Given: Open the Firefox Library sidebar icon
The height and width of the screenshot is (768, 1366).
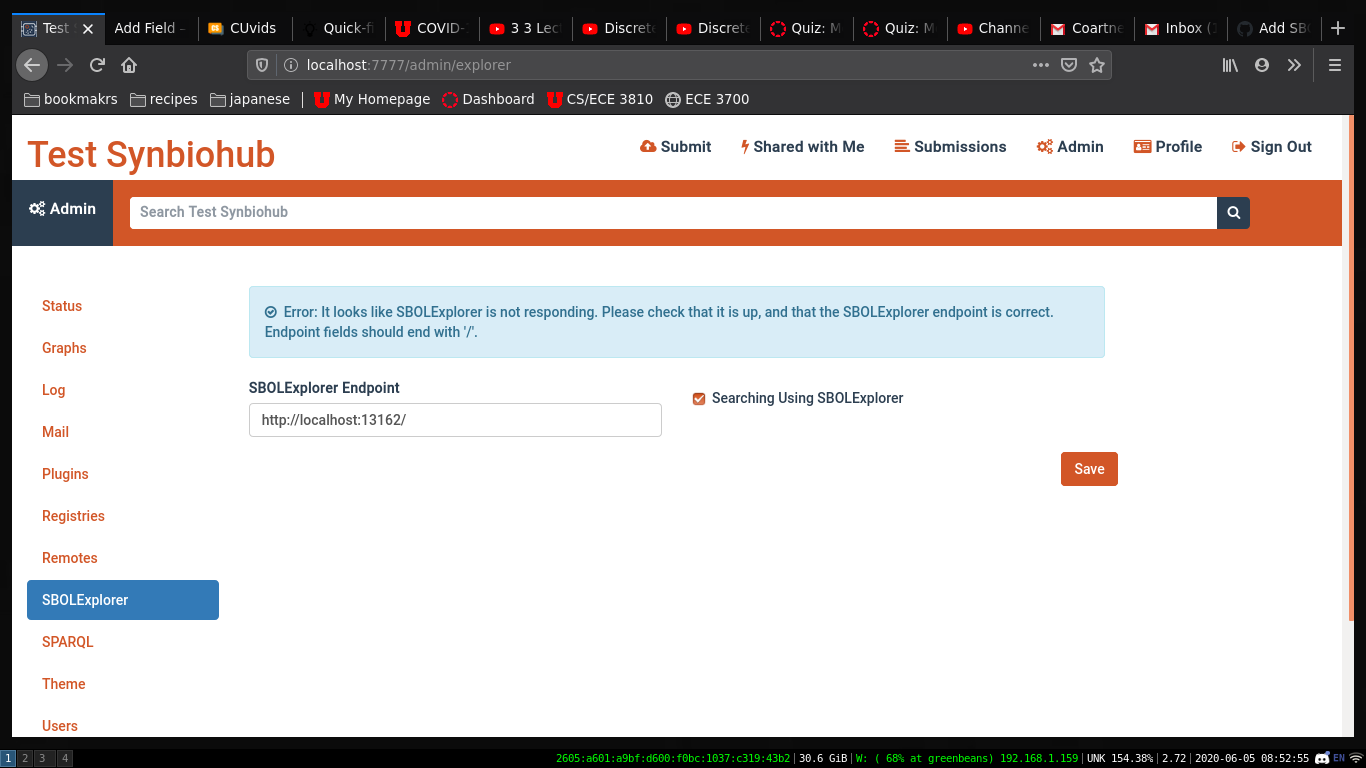Looking at the screenshot, I should coord(1229,64).
